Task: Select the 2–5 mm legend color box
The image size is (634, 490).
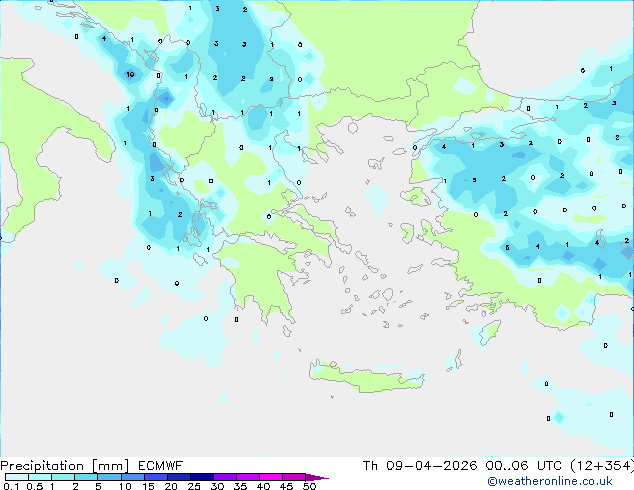Action: point(86,477)
